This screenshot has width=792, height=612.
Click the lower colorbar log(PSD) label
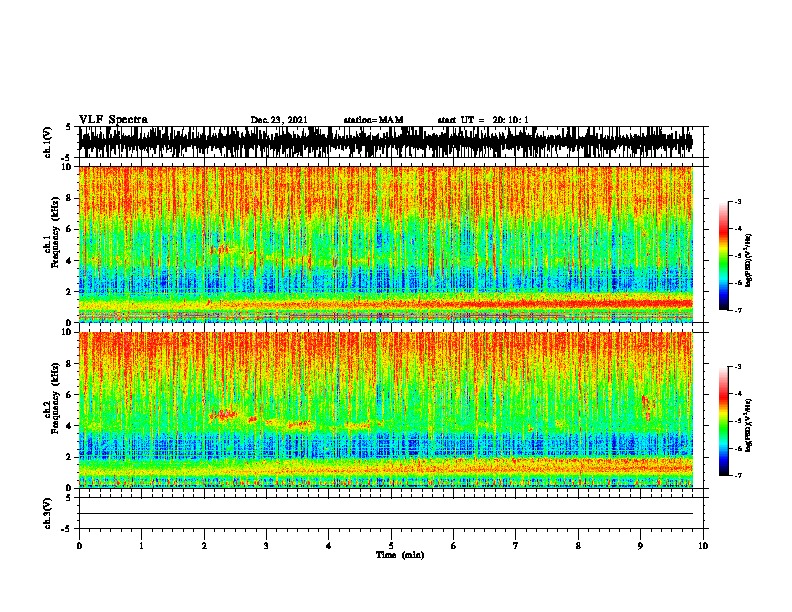tap(749, 425)
